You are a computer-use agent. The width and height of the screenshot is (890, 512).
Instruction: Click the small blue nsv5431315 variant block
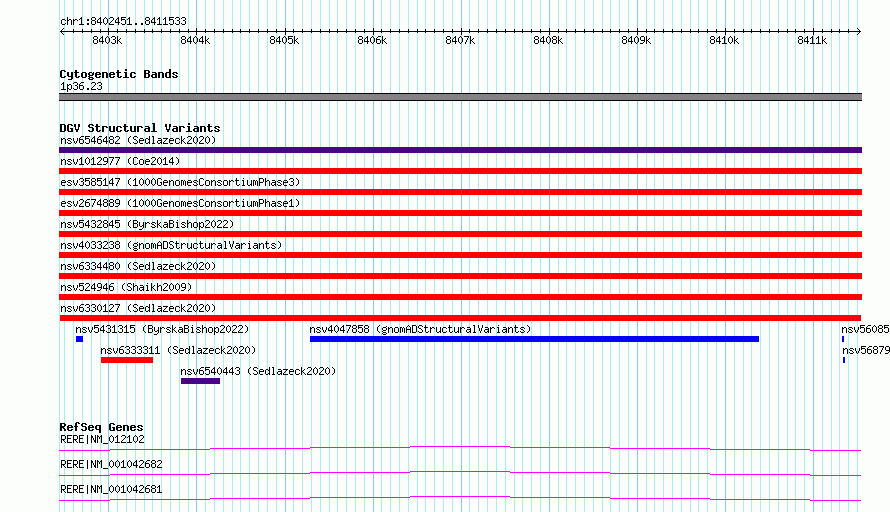[x=79, y=339]
